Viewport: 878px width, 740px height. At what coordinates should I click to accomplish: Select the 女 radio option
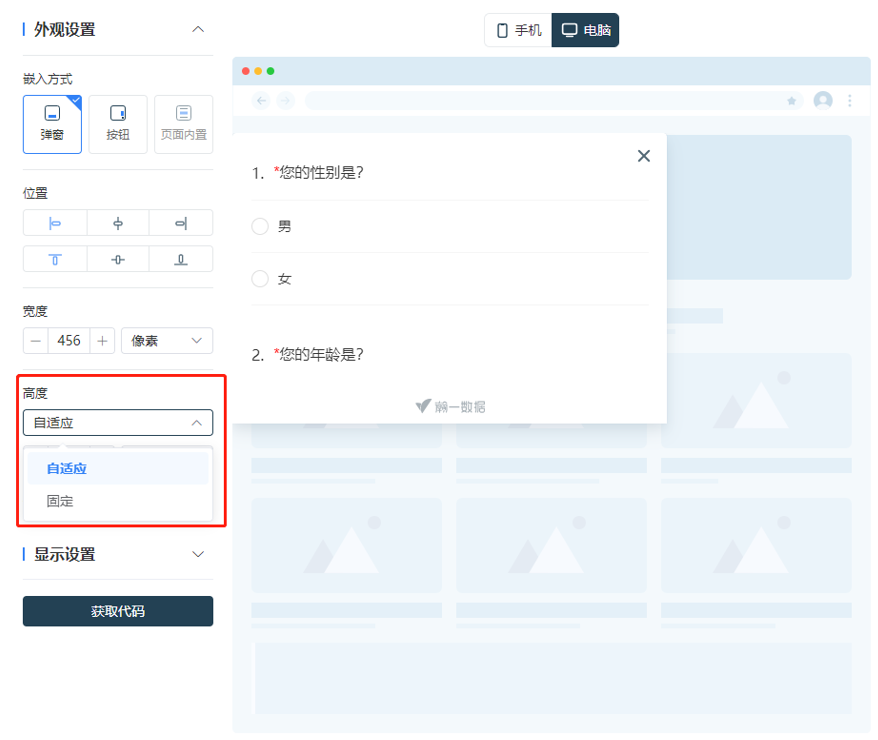(260, 278)
